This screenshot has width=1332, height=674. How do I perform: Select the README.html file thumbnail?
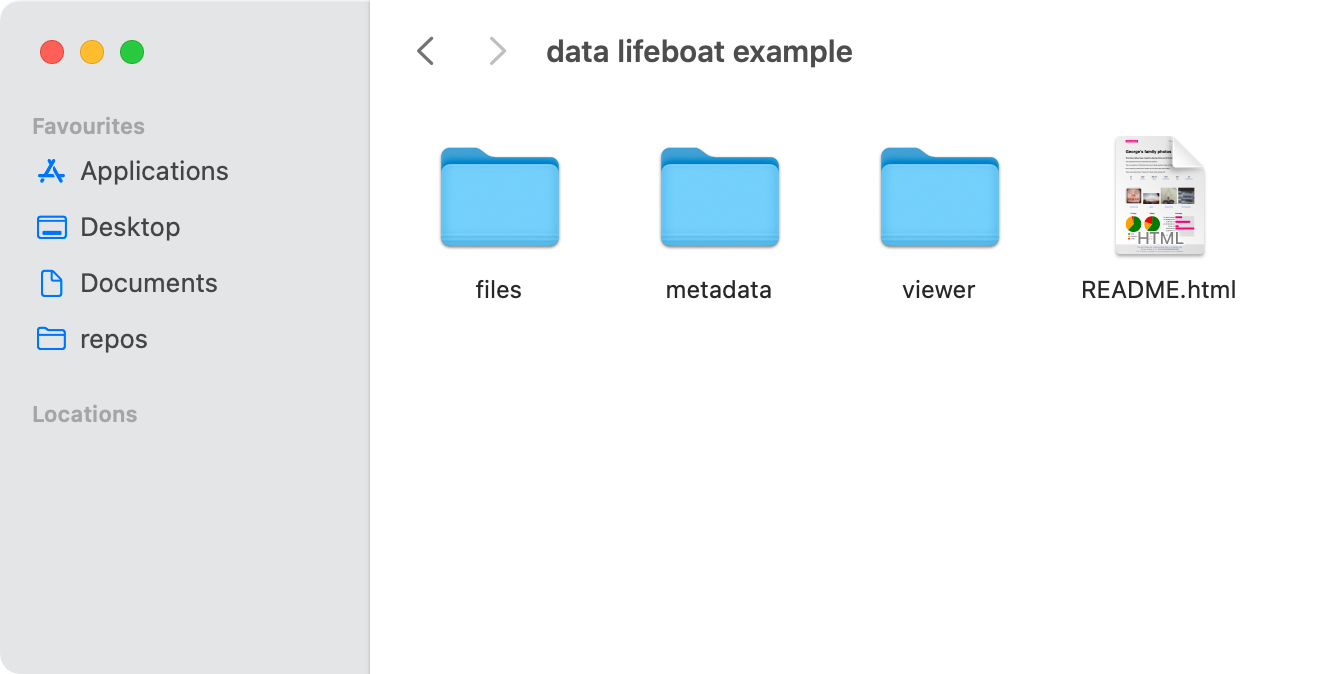click(x=1159, y=195)
